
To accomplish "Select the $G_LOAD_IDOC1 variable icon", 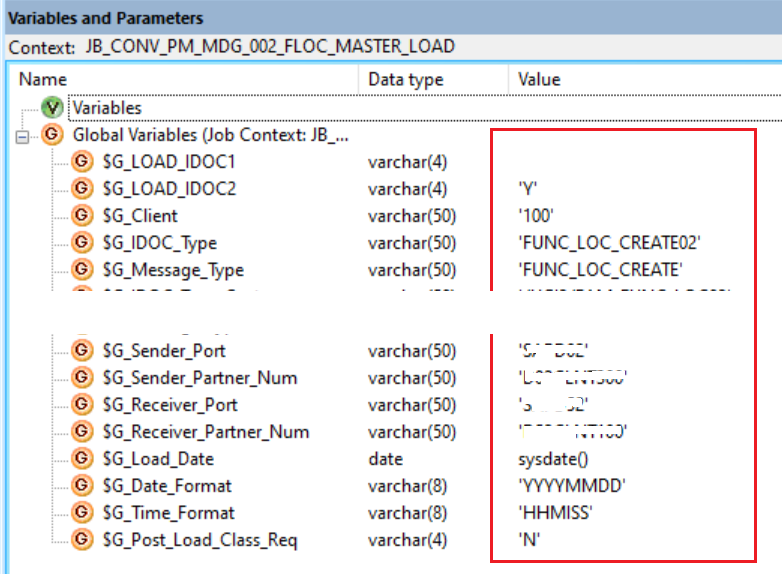I will click(x=82, y=162).
